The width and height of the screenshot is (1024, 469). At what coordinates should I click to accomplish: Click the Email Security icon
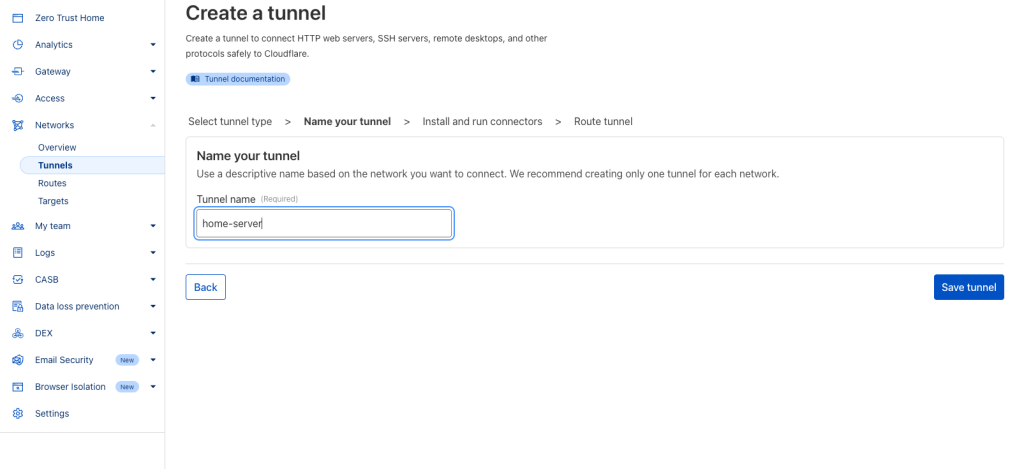point(18,360)
